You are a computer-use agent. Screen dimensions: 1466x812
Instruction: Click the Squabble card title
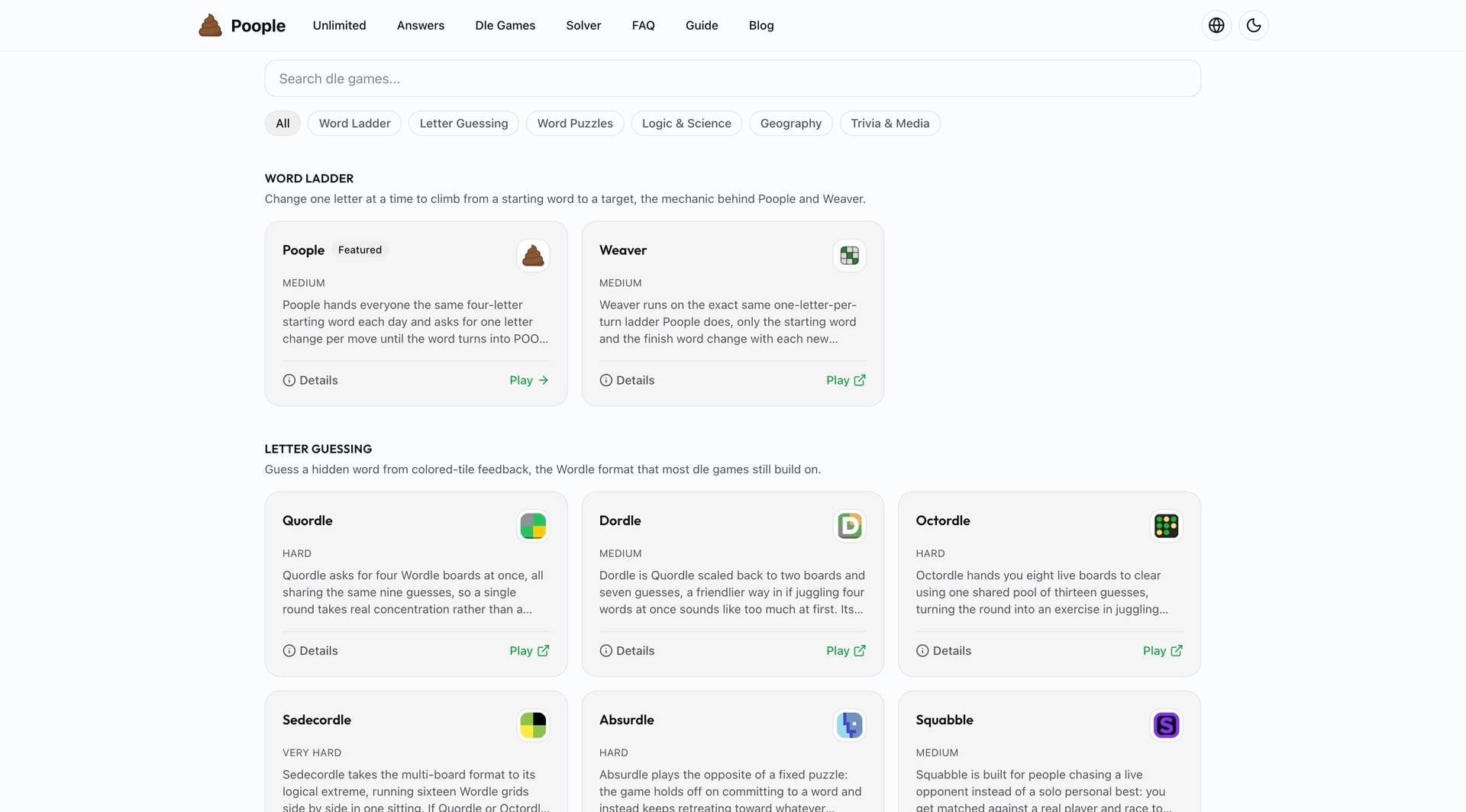[x=945, y=720]
